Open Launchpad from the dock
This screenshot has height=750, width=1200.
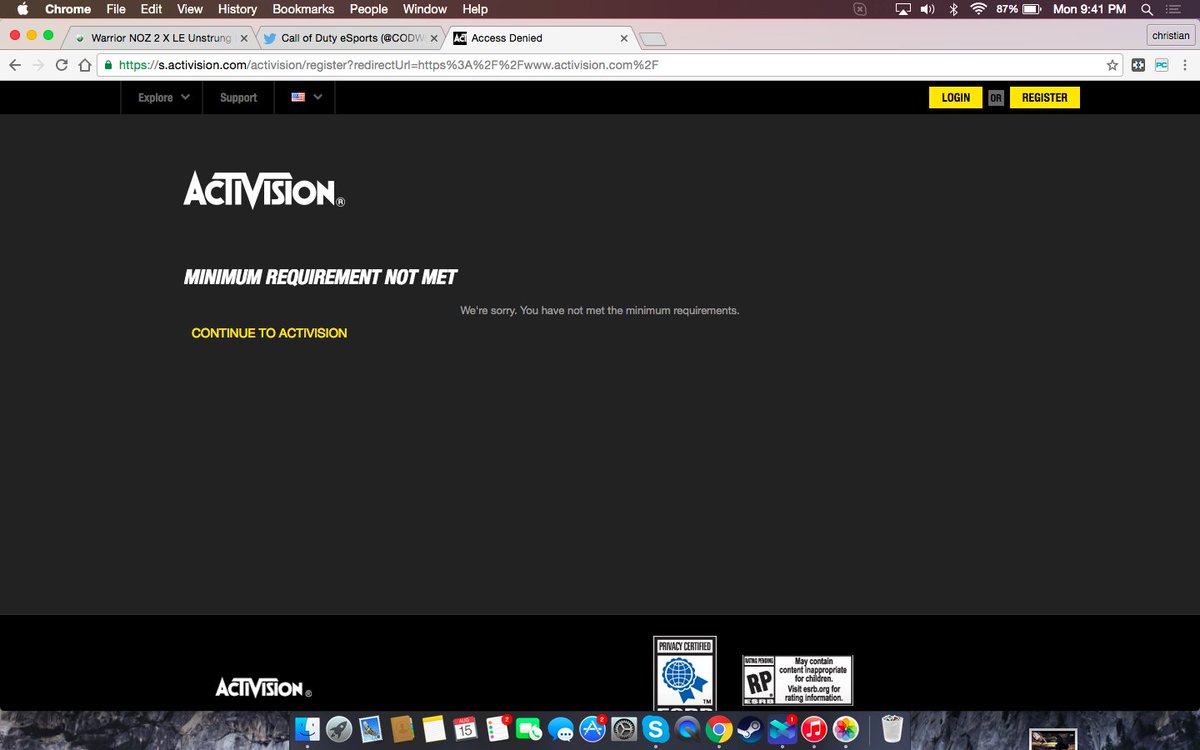(339, 729)
